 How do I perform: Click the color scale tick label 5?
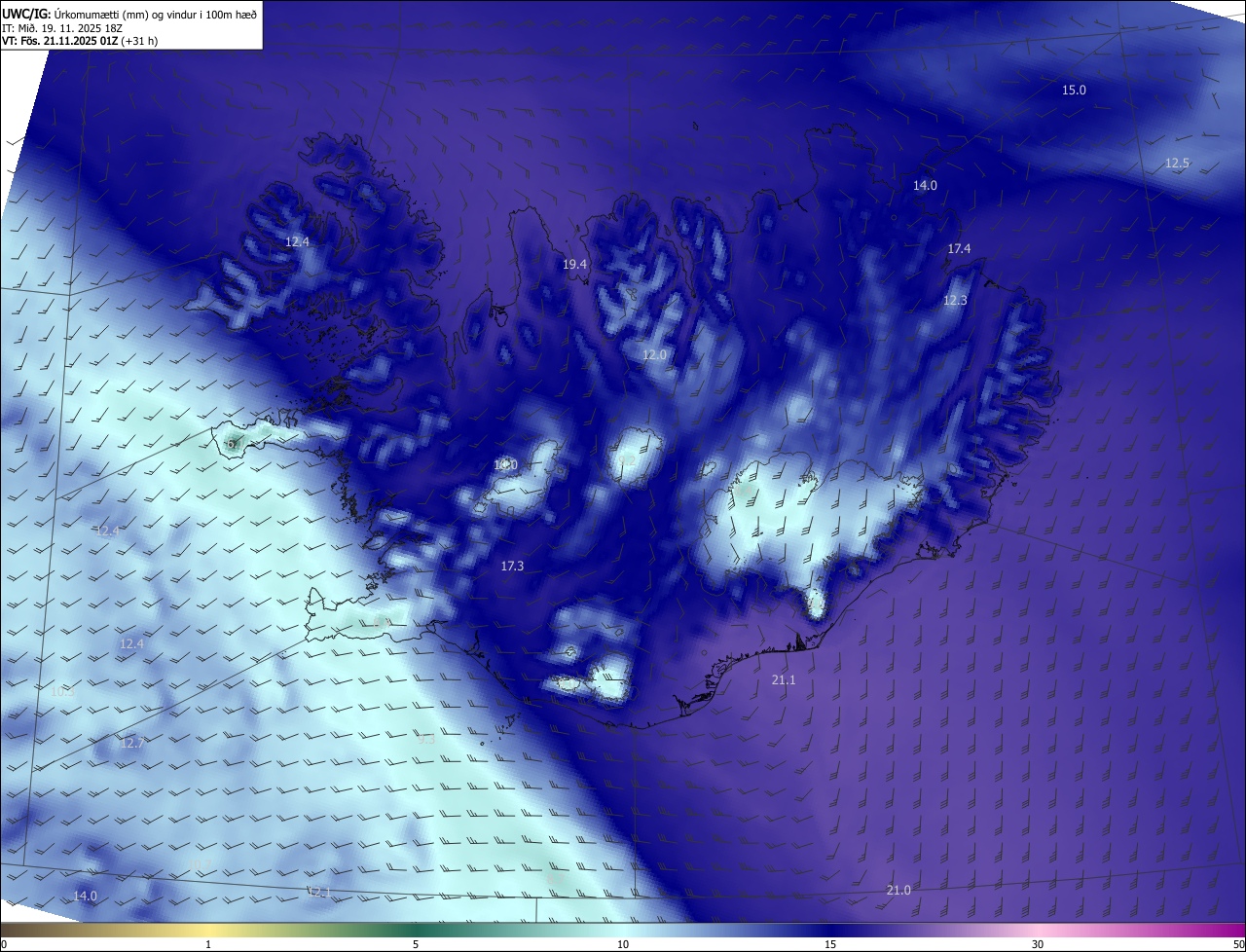416,944
